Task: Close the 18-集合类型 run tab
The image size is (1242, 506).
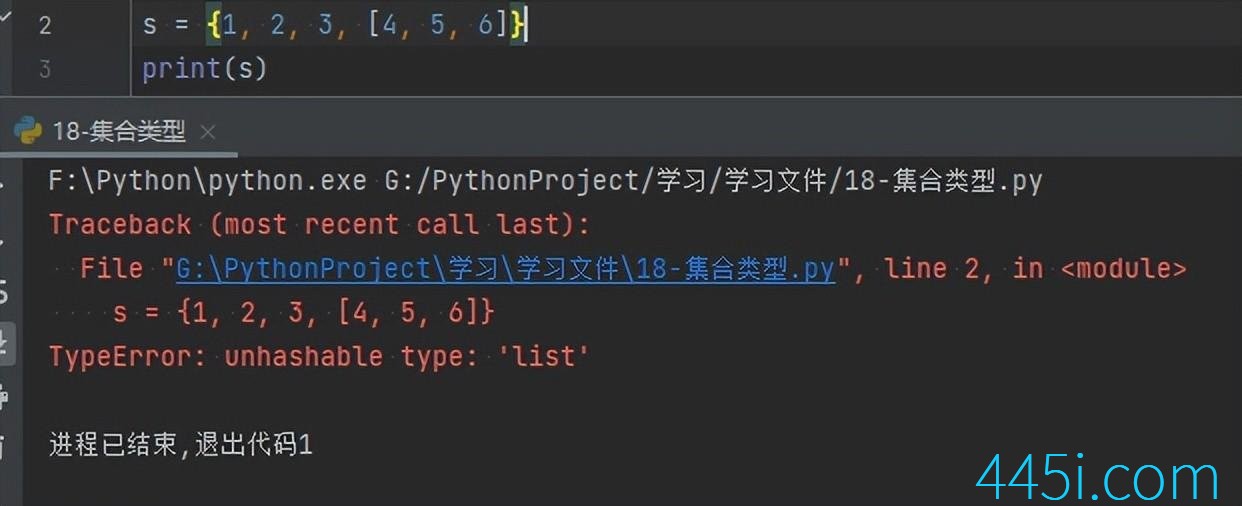Action: 208,132
